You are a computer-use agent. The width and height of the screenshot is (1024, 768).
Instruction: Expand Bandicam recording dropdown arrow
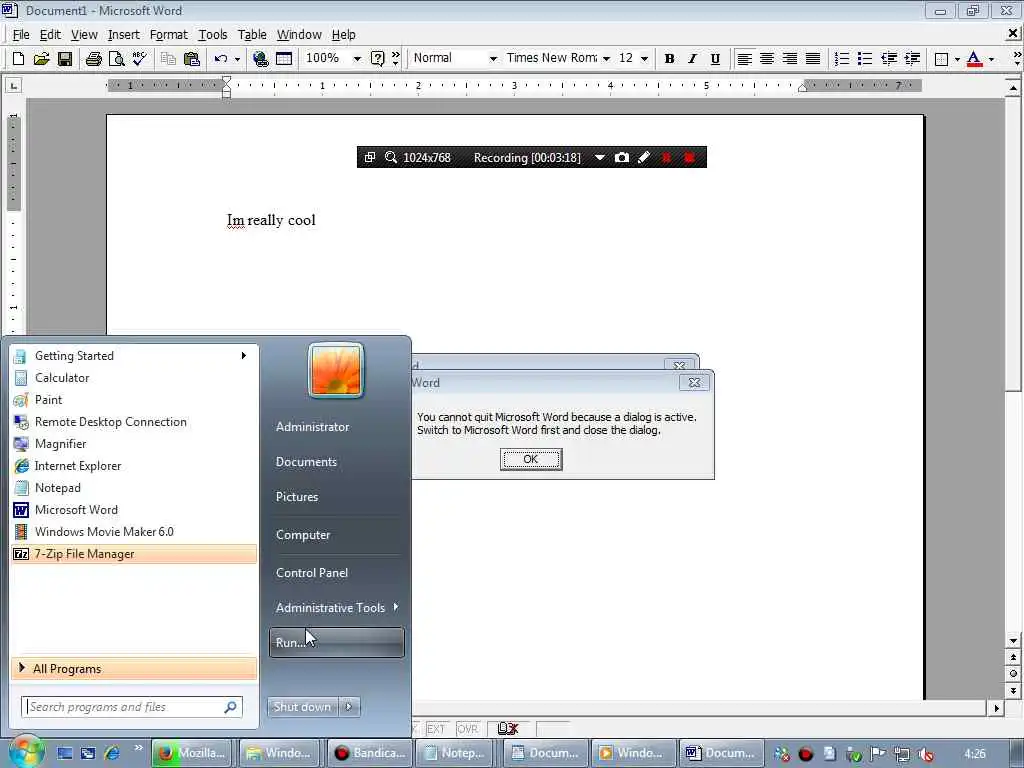click(x=600, y=157)
